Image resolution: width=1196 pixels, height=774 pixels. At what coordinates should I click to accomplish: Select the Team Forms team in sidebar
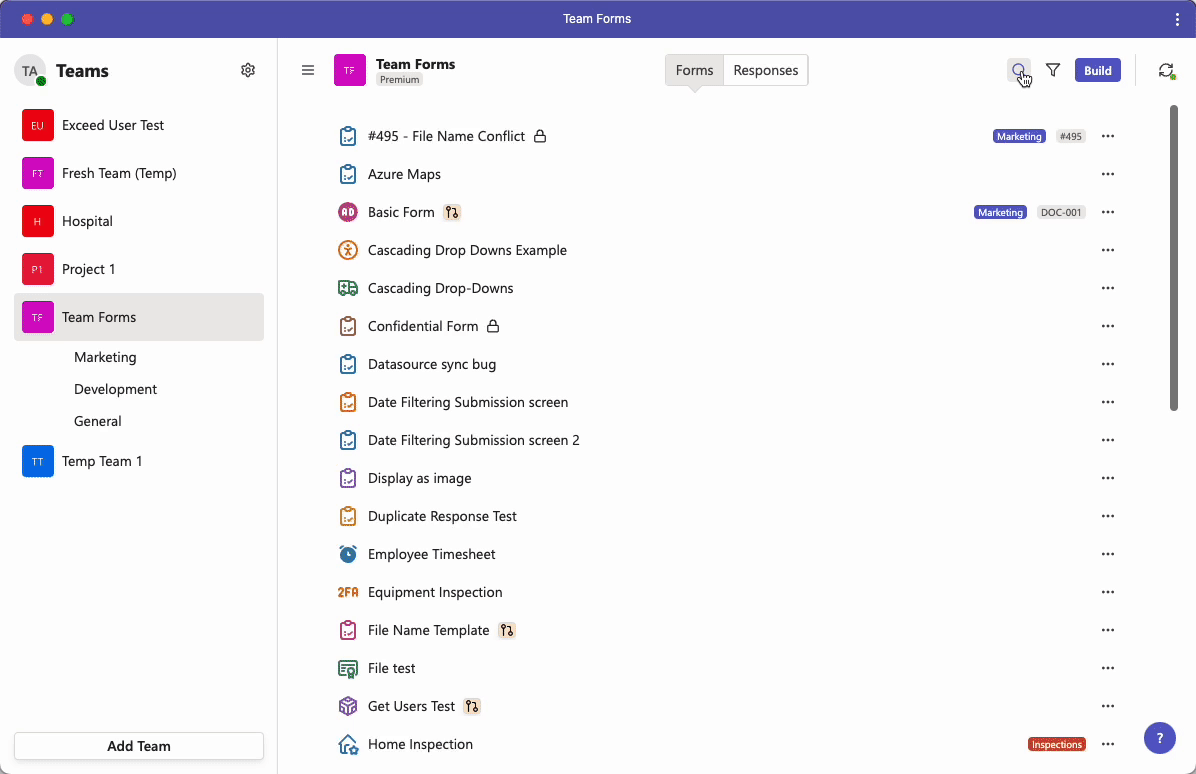click(139, 317)
